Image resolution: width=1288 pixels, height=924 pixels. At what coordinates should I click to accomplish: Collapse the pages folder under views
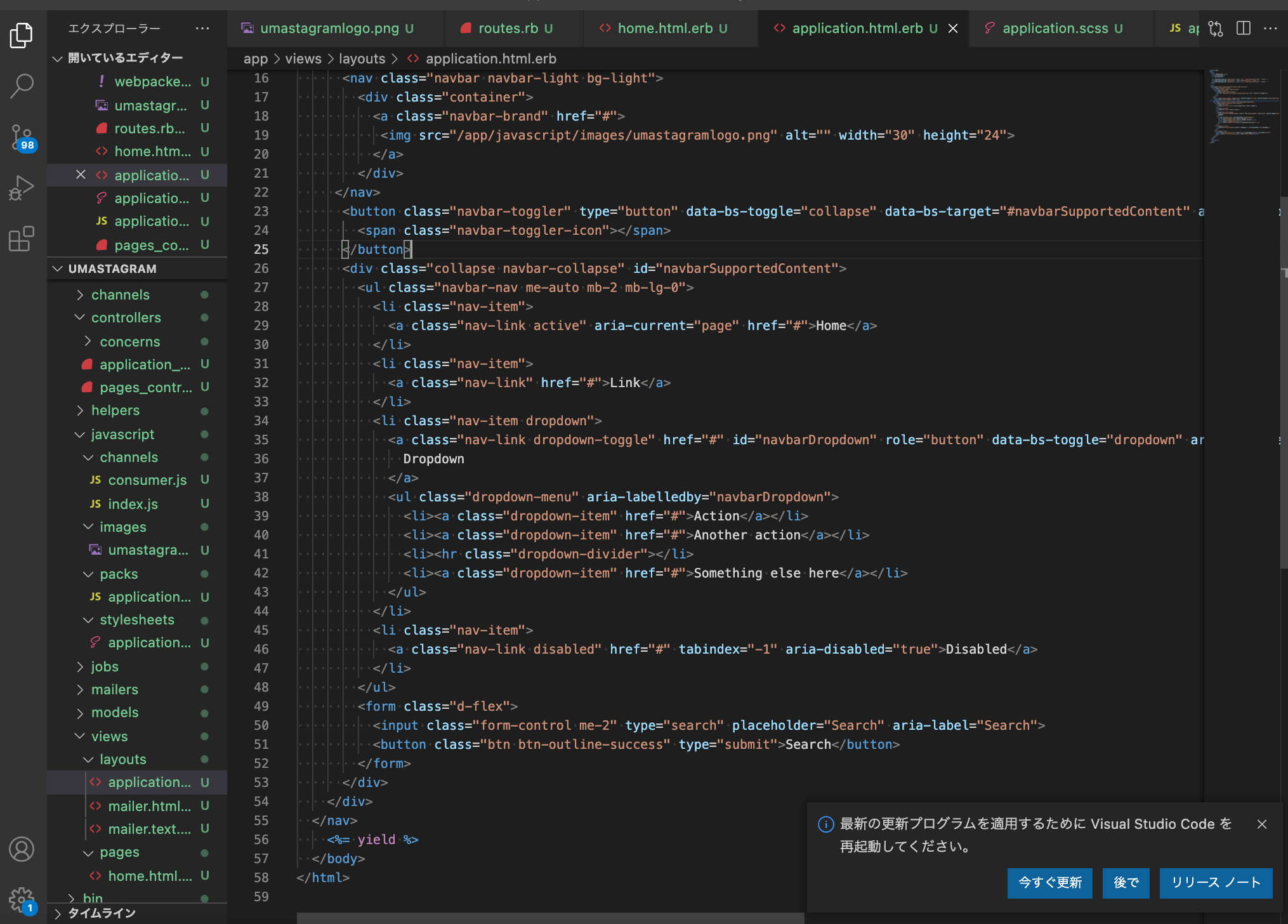137,852
